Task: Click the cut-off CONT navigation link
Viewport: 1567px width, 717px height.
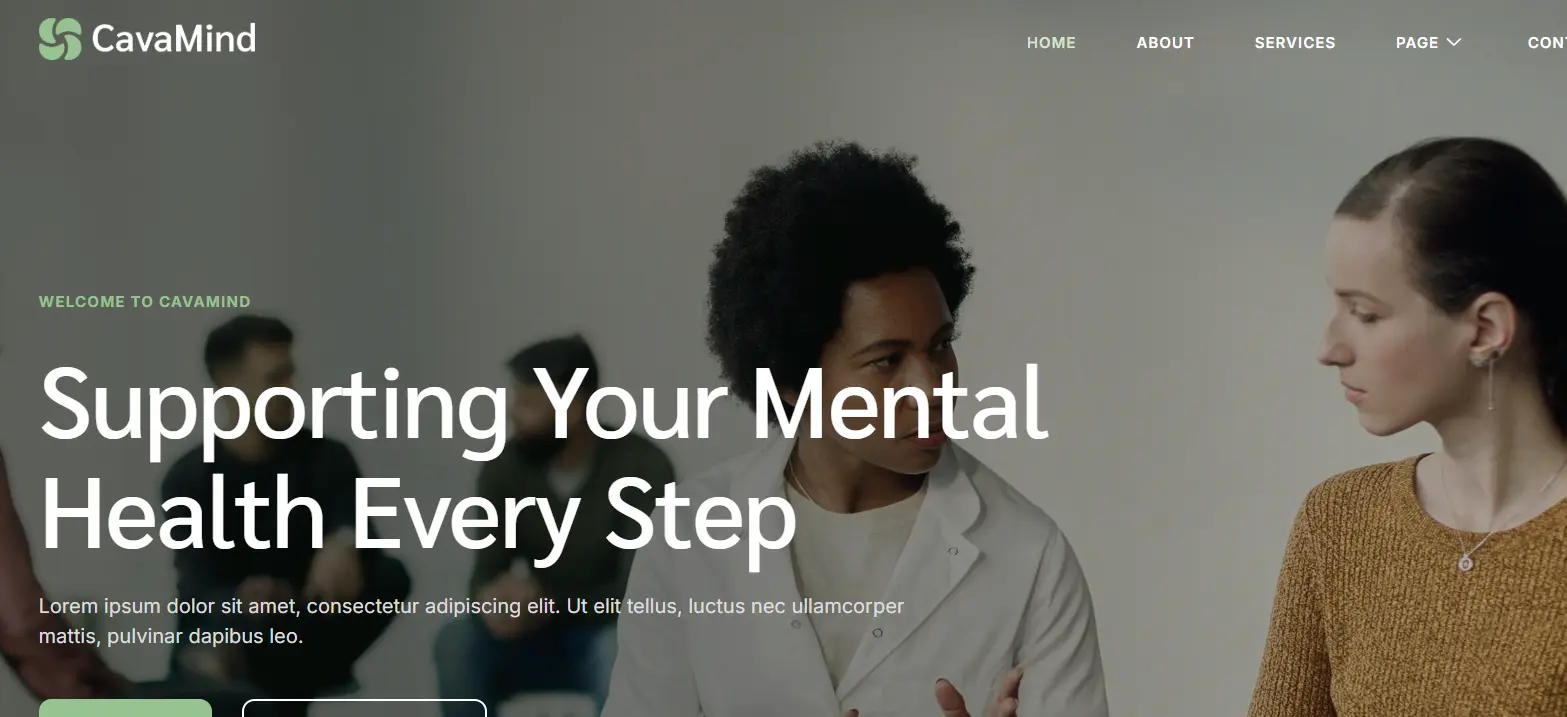Action: tap(1547, 43)
